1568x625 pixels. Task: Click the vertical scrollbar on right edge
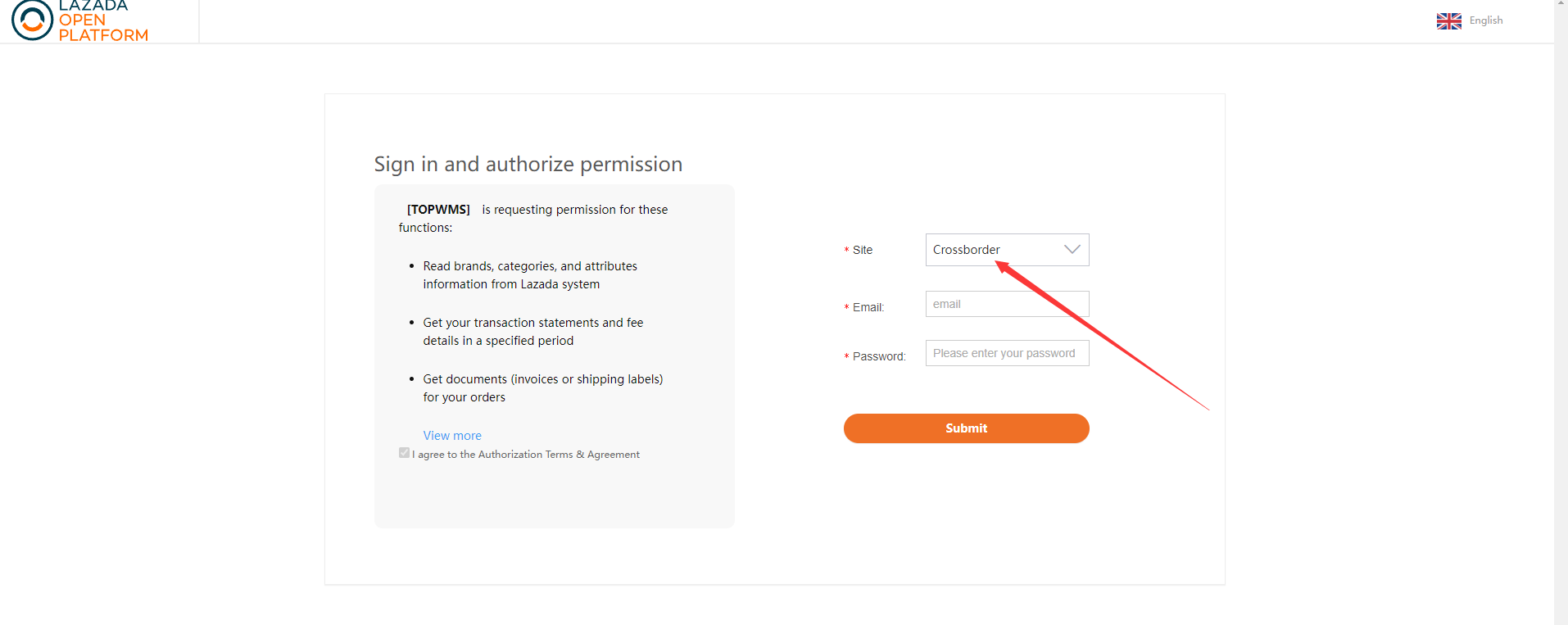1561,311
